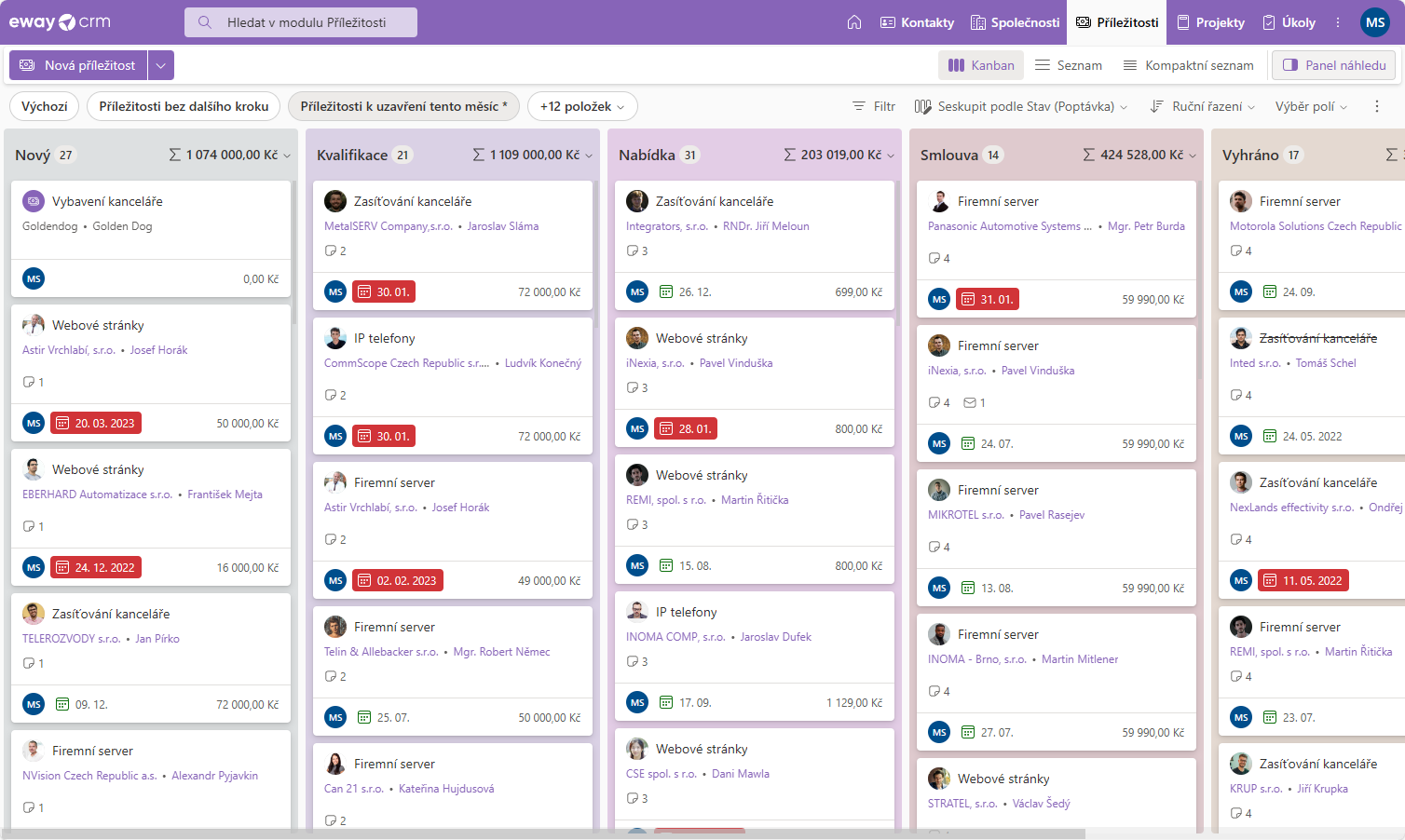Click the search field Hledat v modulu Příležitosti
The width and height of the screenshot is (1405, 840).
point(301,22)
